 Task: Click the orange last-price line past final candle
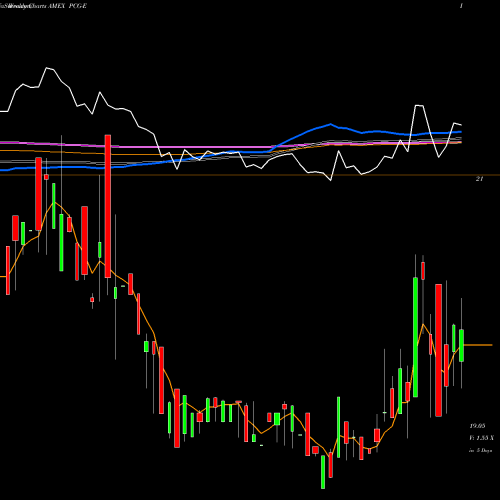coord(478,345)
